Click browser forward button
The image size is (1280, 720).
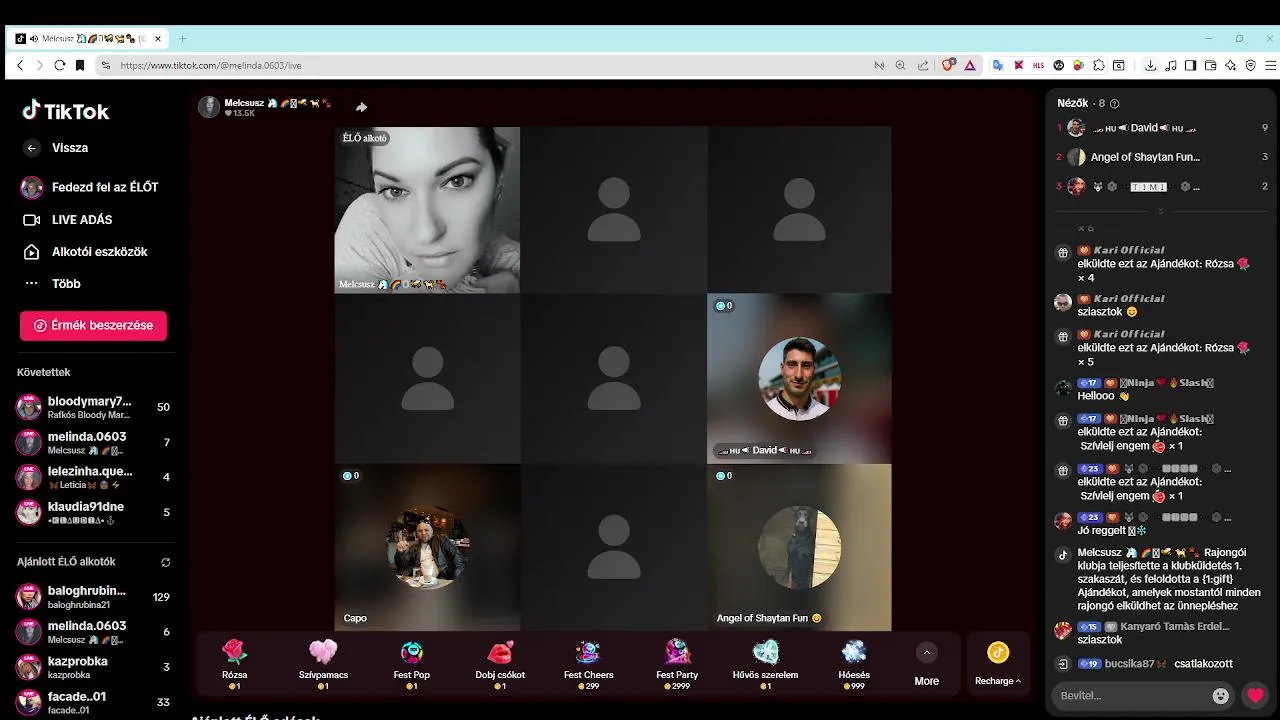click(40, 65)
